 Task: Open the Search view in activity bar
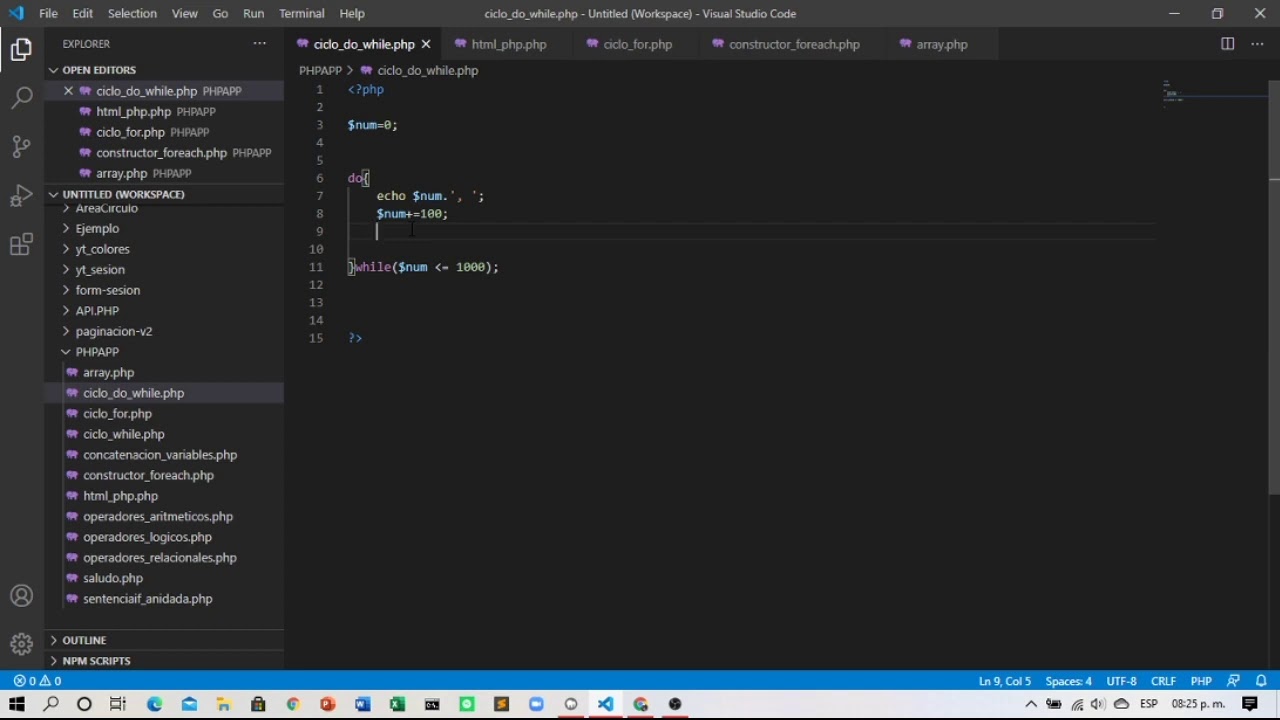[21, 97]
